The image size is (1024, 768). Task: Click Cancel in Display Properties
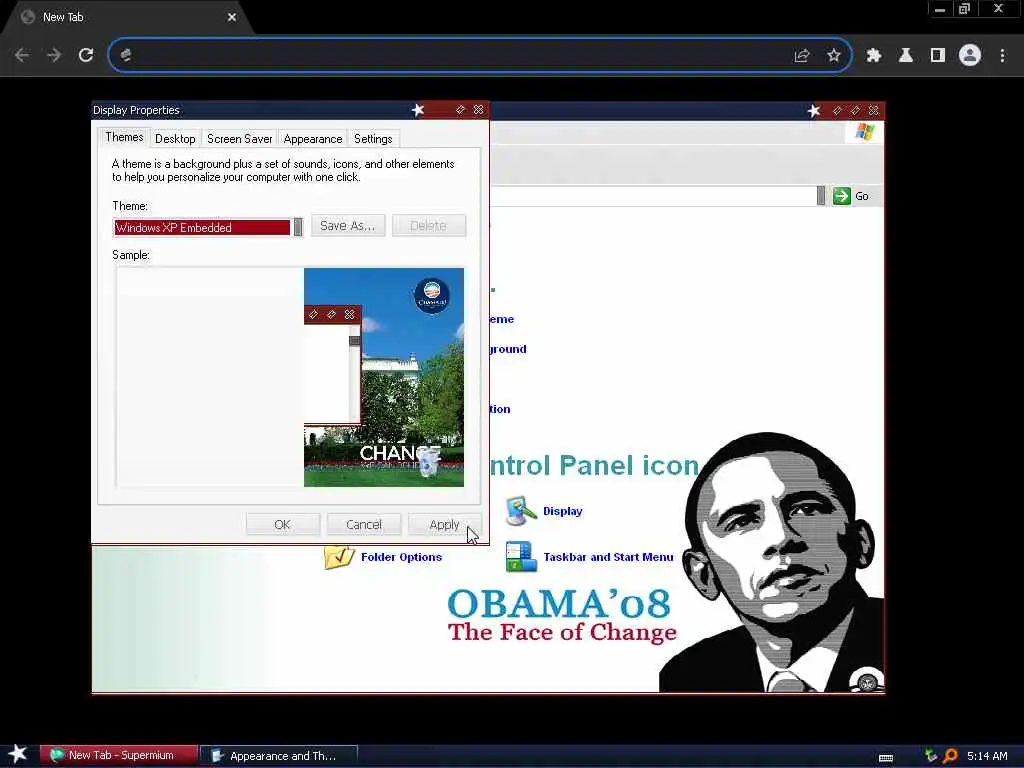[x=364, y=524]
